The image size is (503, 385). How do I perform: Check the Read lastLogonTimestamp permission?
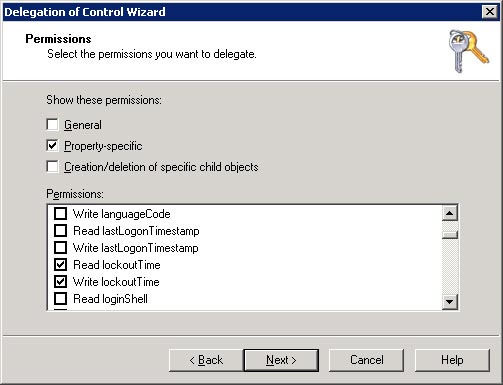pyautogui.click(x=60, y=231)
